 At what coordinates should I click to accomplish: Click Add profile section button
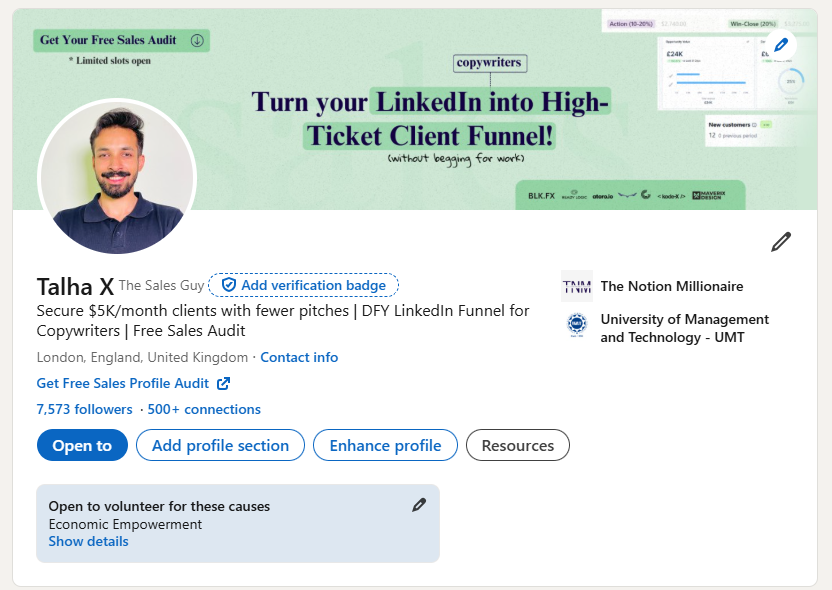[x=220, y=446]
